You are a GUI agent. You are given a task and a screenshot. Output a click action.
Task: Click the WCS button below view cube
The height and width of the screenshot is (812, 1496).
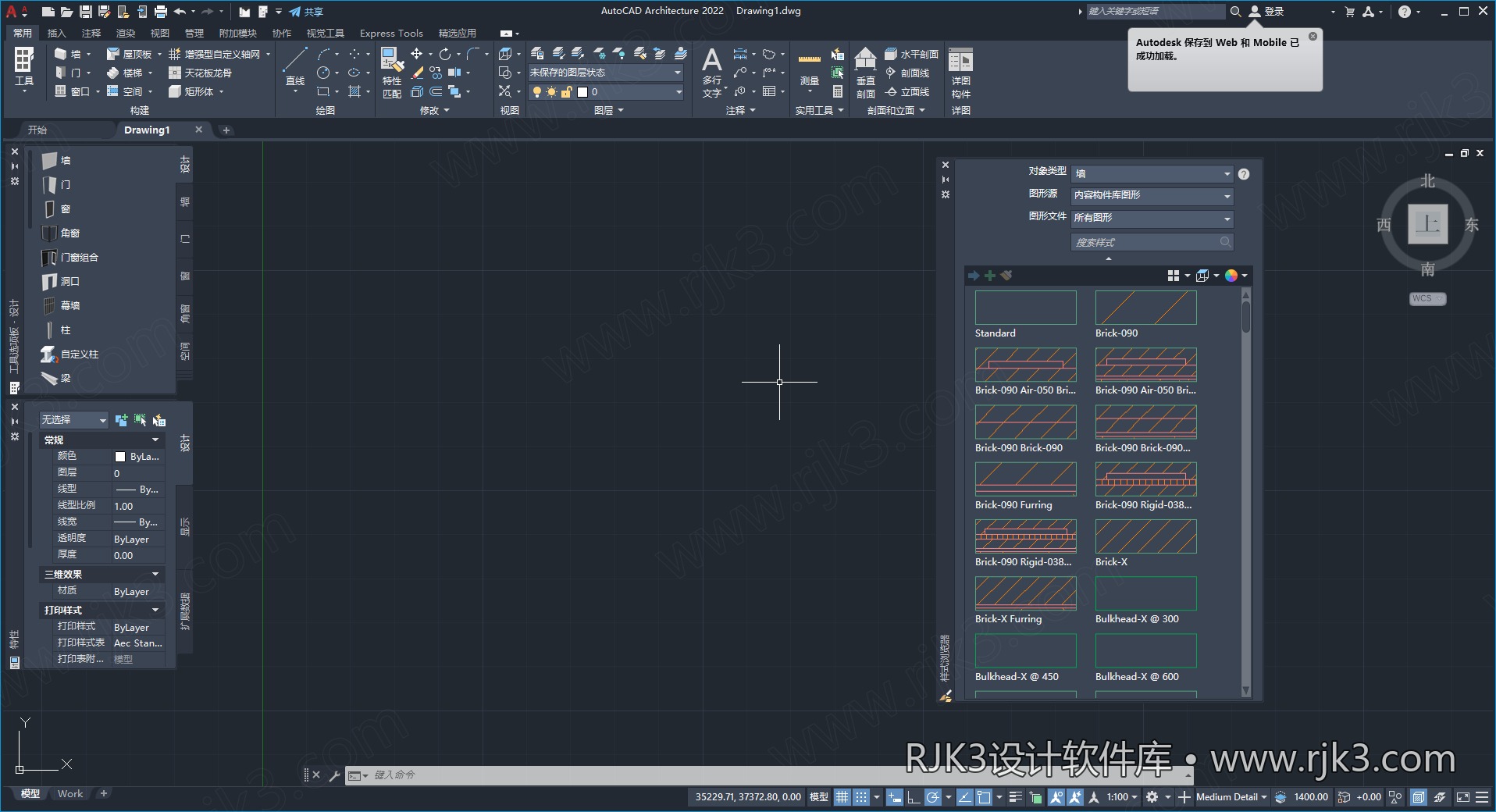pos(1427,298)
